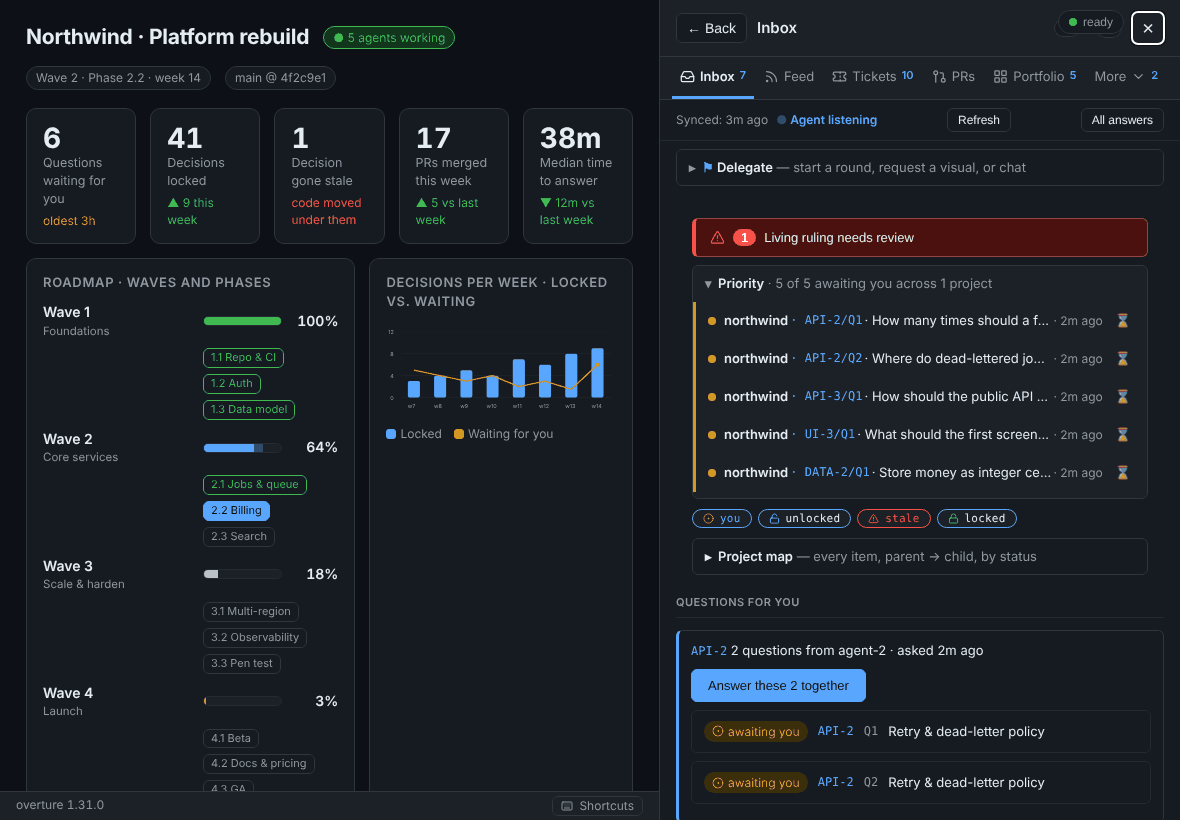Screen dimensions: 1180x820
Task: Open the Living ruling needs review alert
Action: tap(920, 238)
